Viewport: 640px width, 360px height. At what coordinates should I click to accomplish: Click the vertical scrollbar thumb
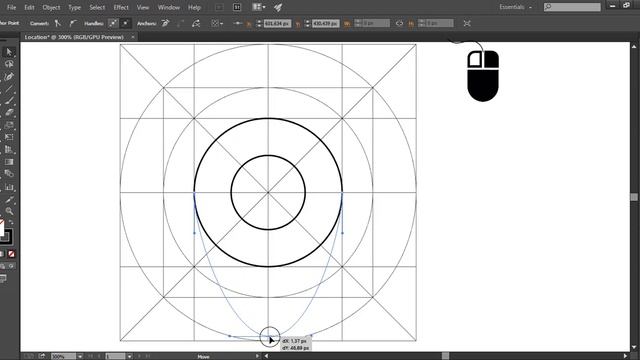(x=634, y=197)
